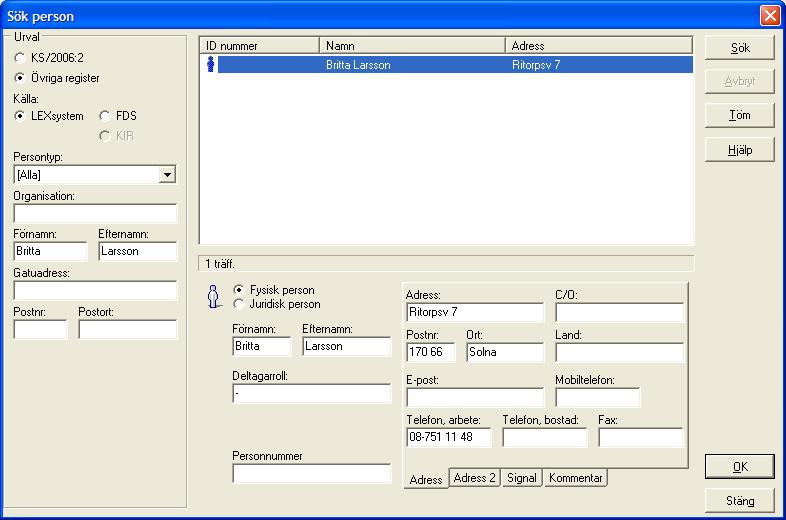Click the Gatuadress search field
Screen dimensions: 786x520
pyautogui.click(x=95, y=290)
